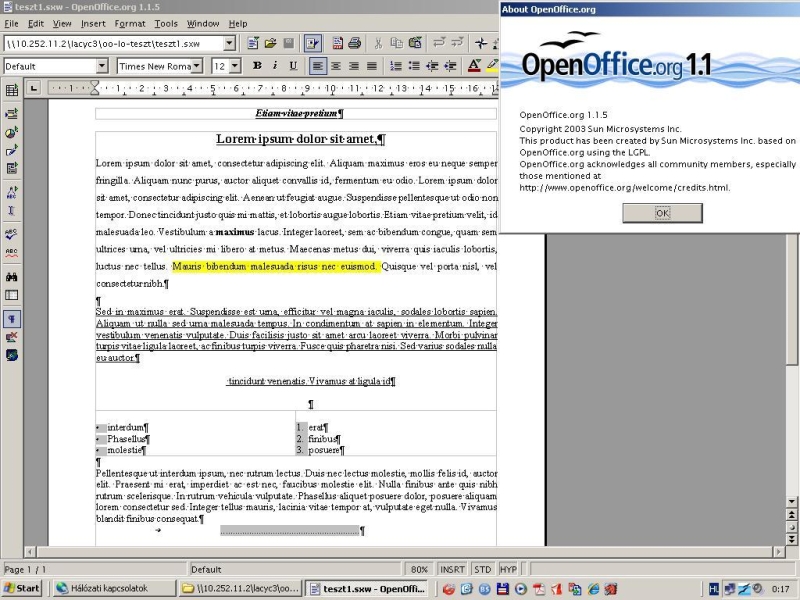Apply the red Font Color swatch
The image size is (800, 600).
pyautogui.click(x=474, y=66)
